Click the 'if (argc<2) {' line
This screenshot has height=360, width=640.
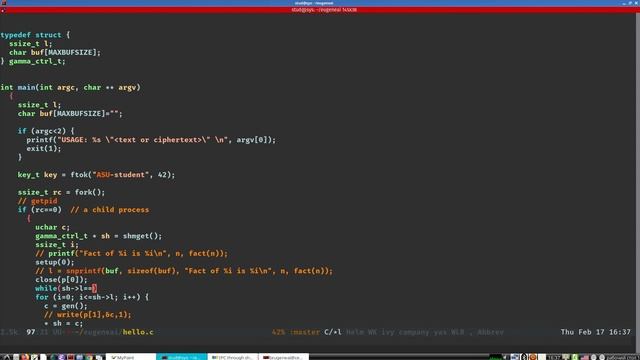[46, 131]
